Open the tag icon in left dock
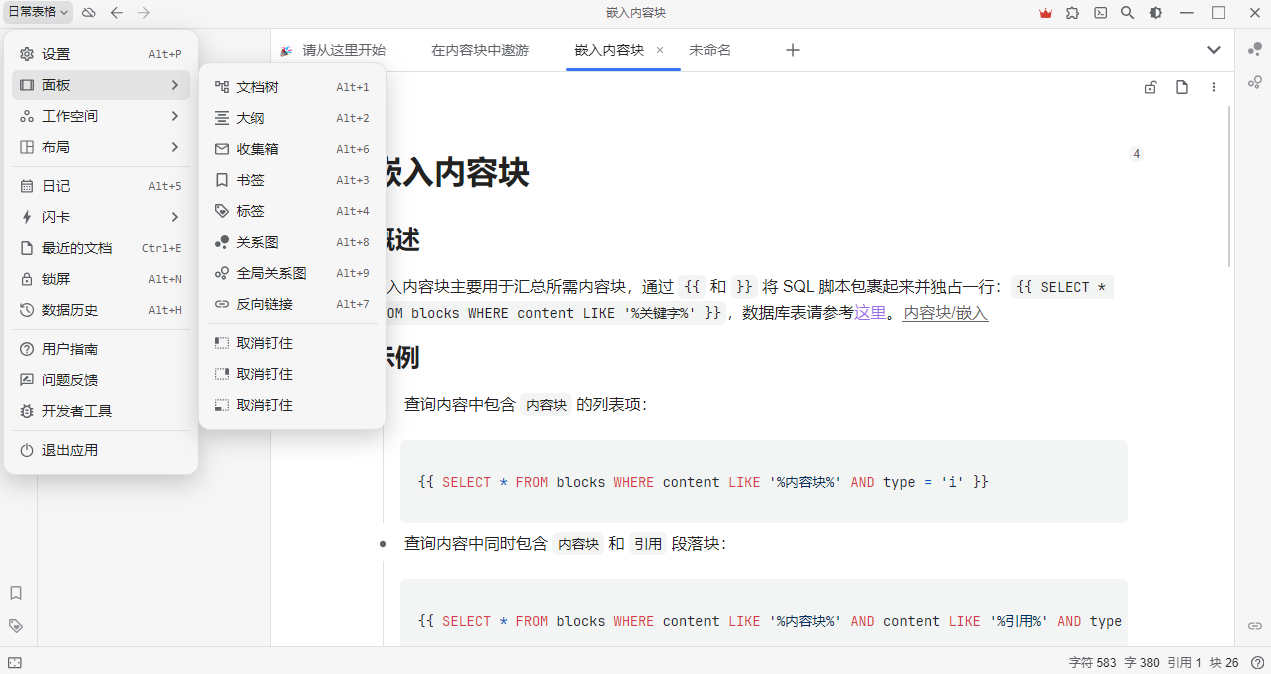This screenshot has width=1271, height=674. coord(16,625)
